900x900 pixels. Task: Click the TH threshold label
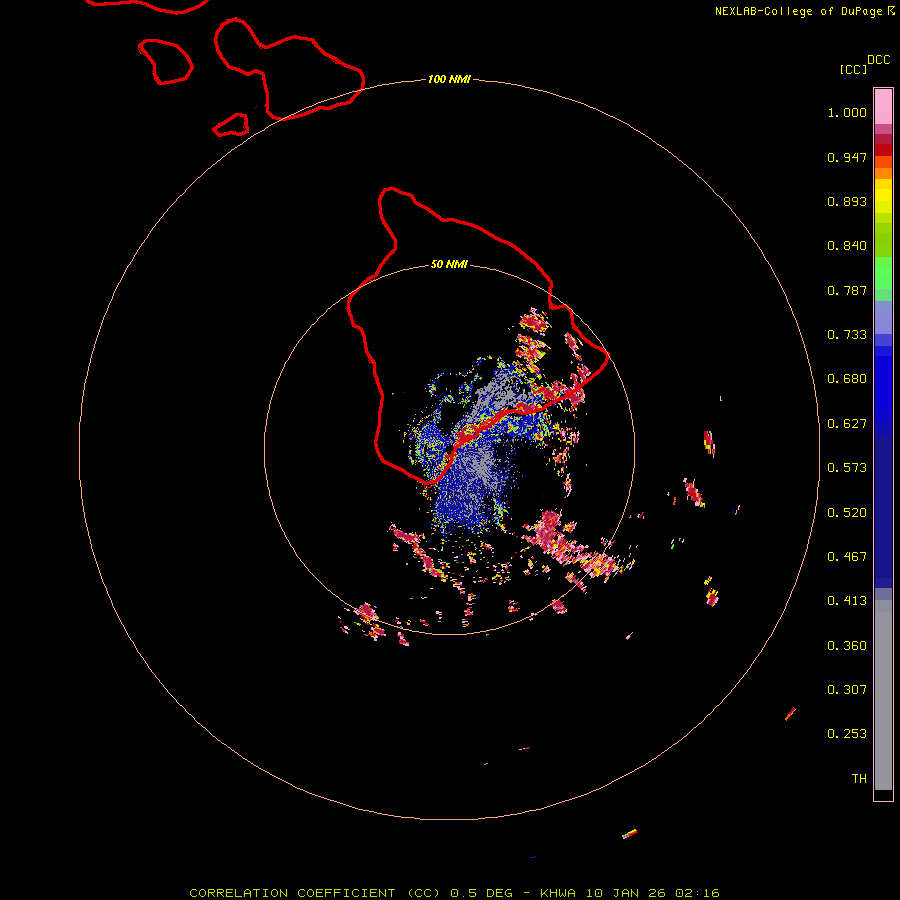[x=859, y=779]
